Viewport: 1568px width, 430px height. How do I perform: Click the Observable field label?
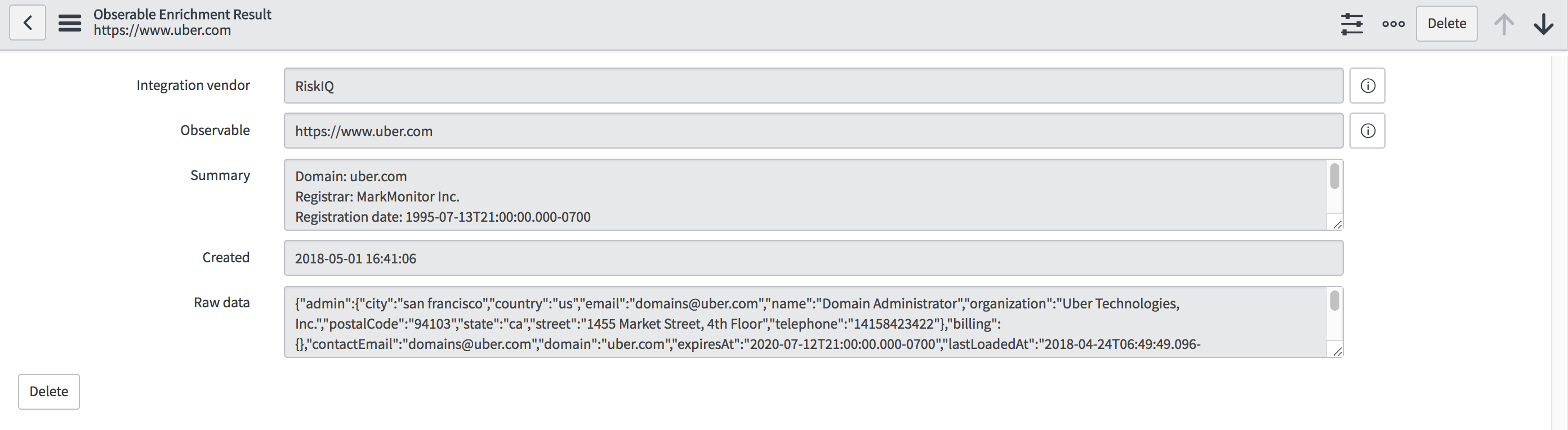coord(215,130)
